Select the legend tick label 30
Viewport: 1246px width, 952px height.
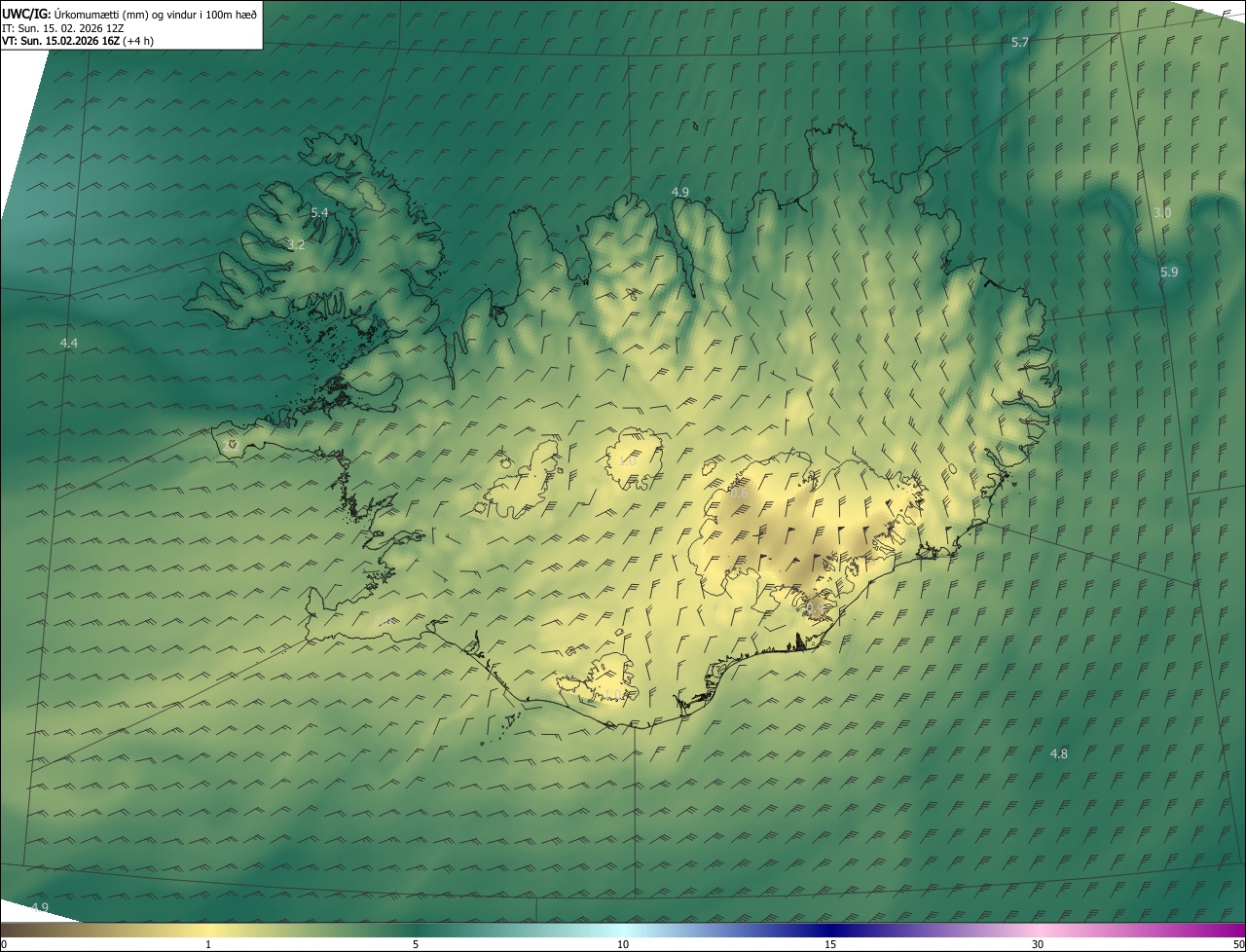(1038, 944)
